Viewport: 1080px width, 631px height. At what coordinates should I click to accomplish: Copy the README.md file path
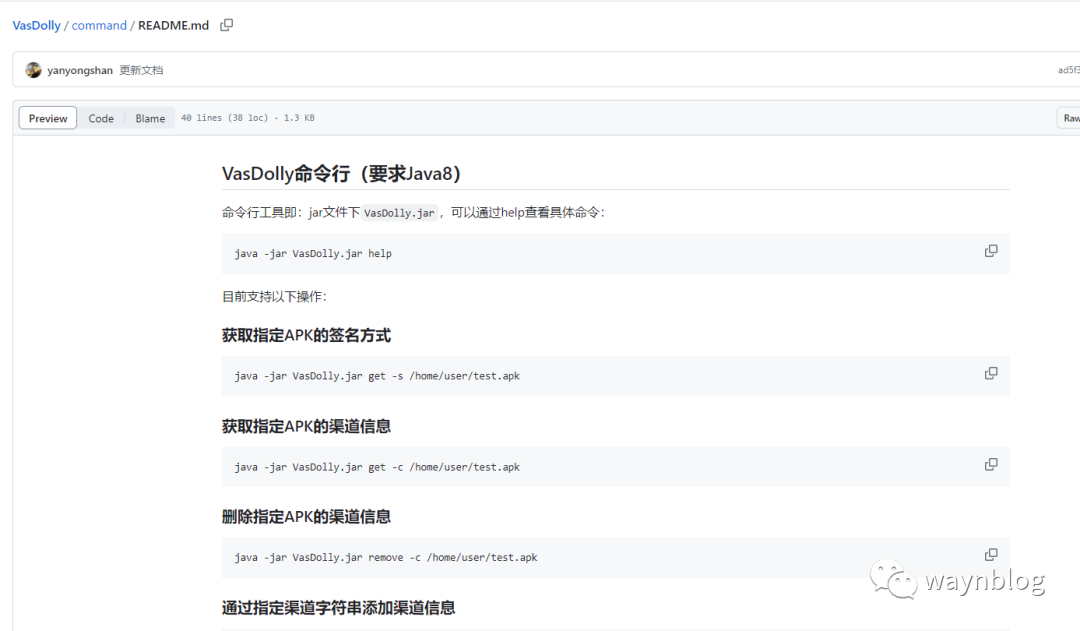[227, 25]
